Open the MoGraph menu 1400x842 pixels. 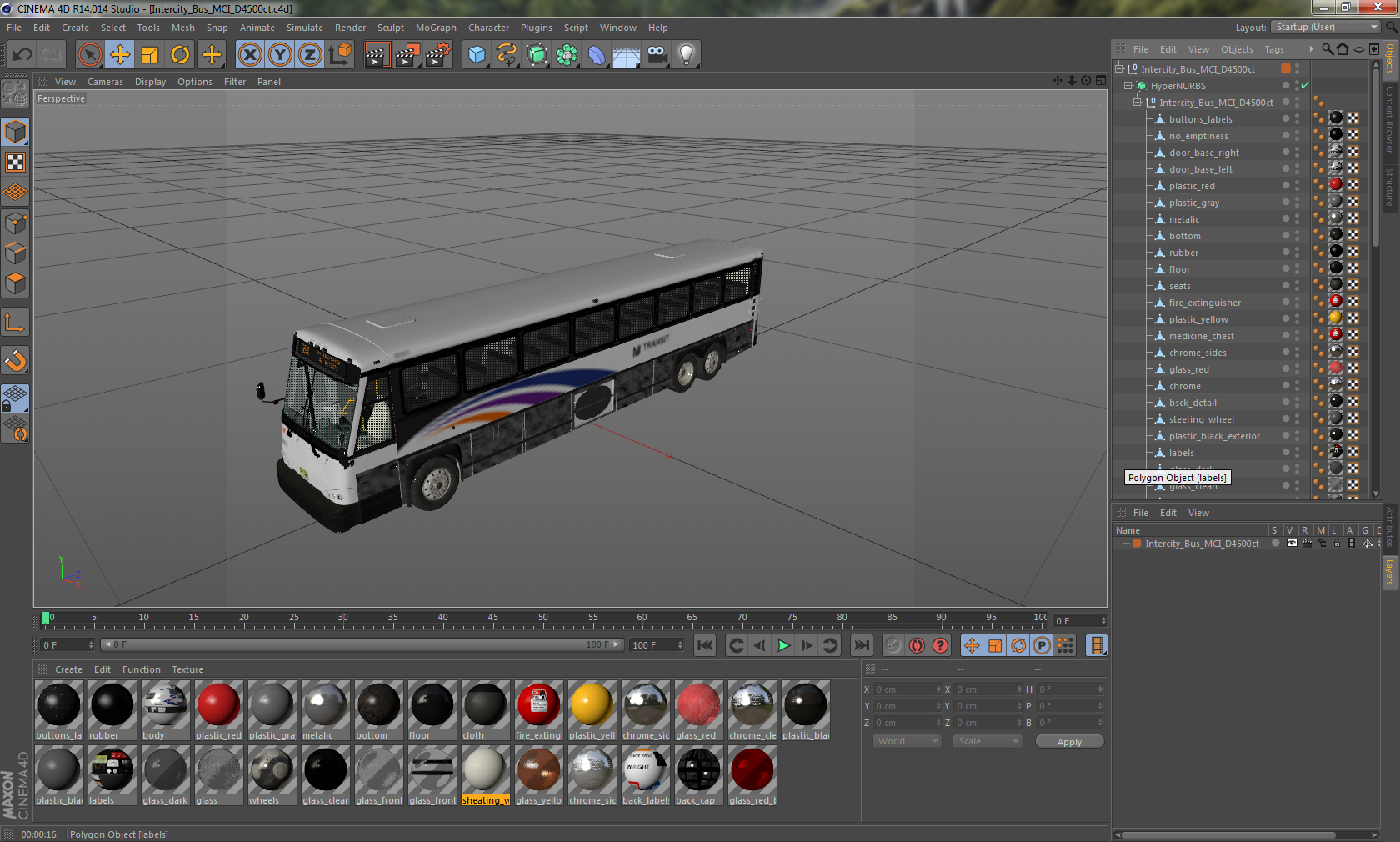[436, 28]
